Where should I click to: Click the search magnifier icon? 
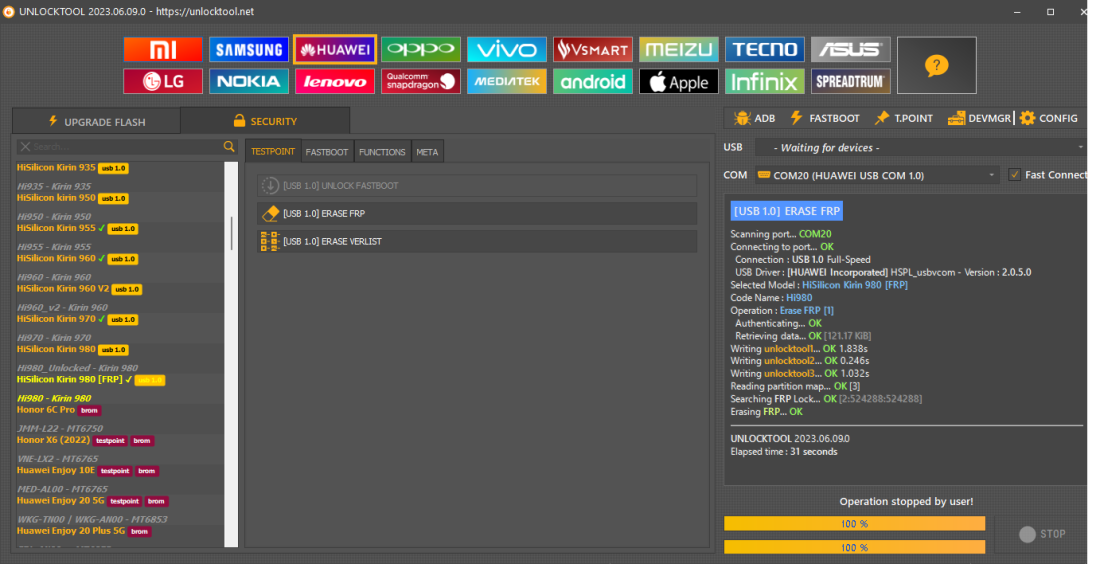click(x=229, y=147)
